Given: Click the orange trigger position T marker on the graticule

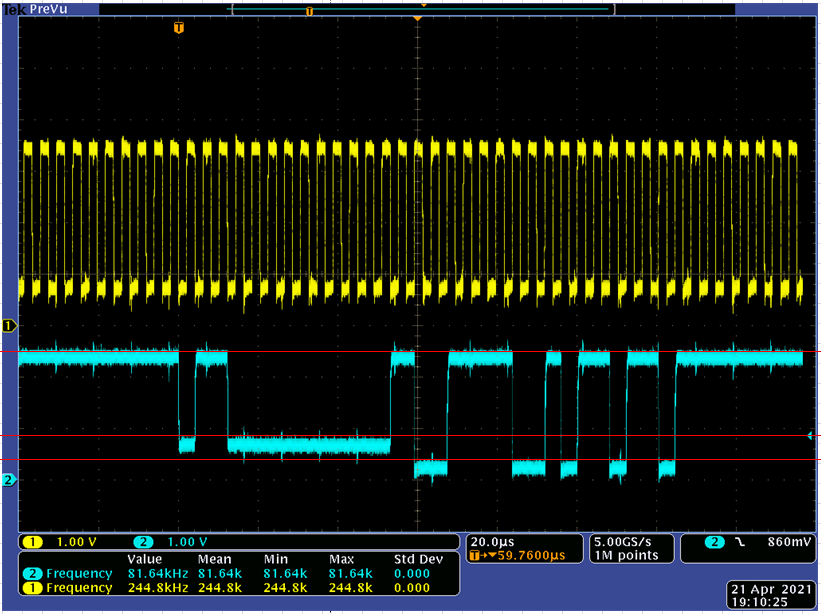Looking at the screenshot, I should (179, 28).
